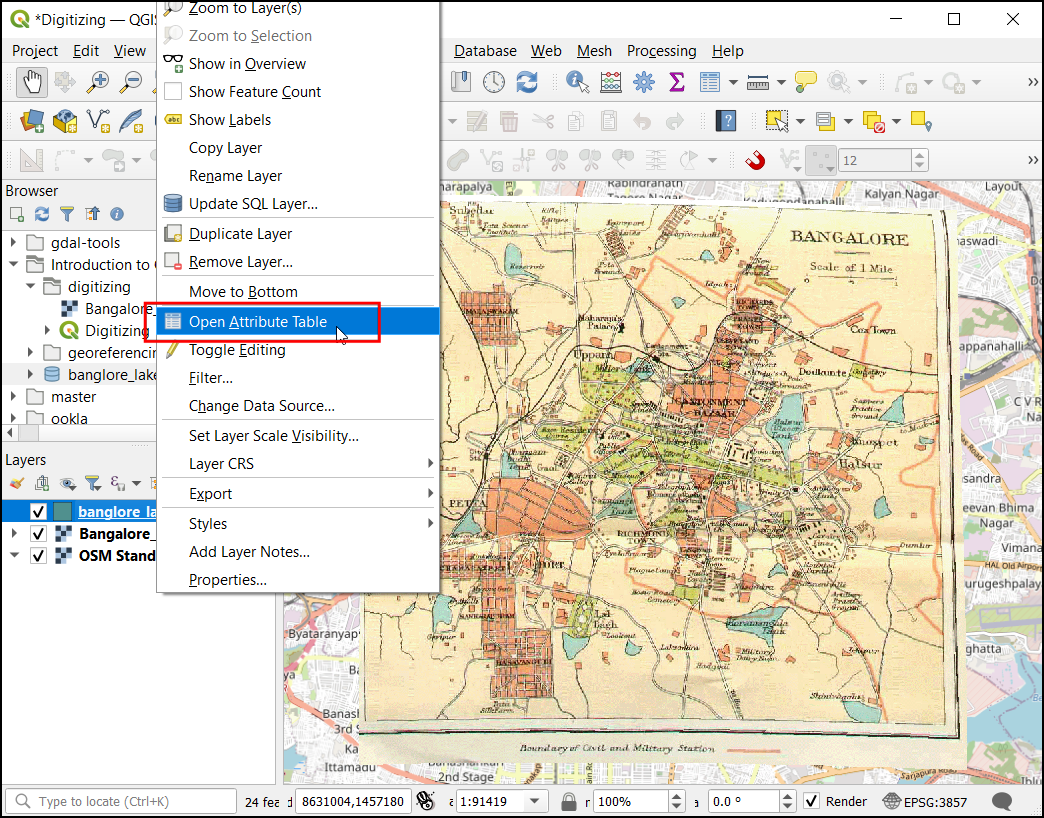This screenshot has height=818, width=1044.
Task: Choose Remove Layer from context menu
Action: [298, 262]
